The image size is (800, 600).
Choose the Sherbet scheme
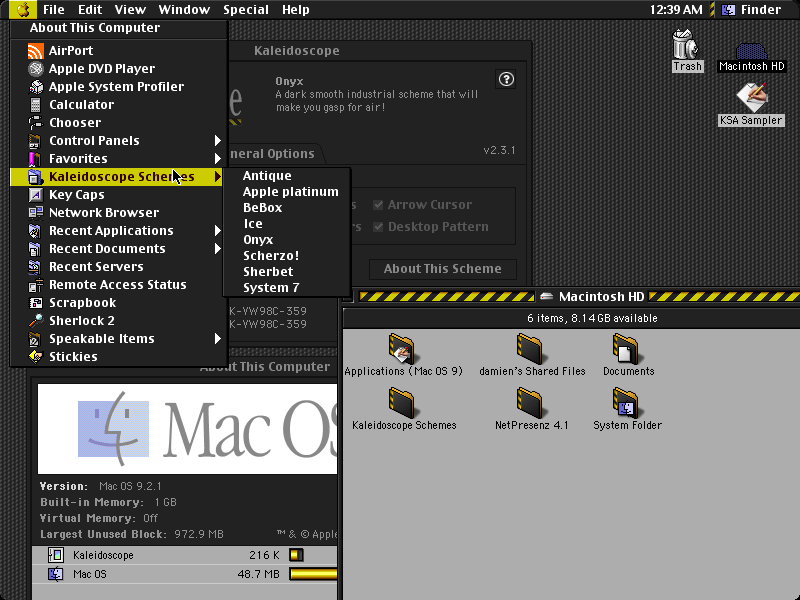tap(287, 271)
